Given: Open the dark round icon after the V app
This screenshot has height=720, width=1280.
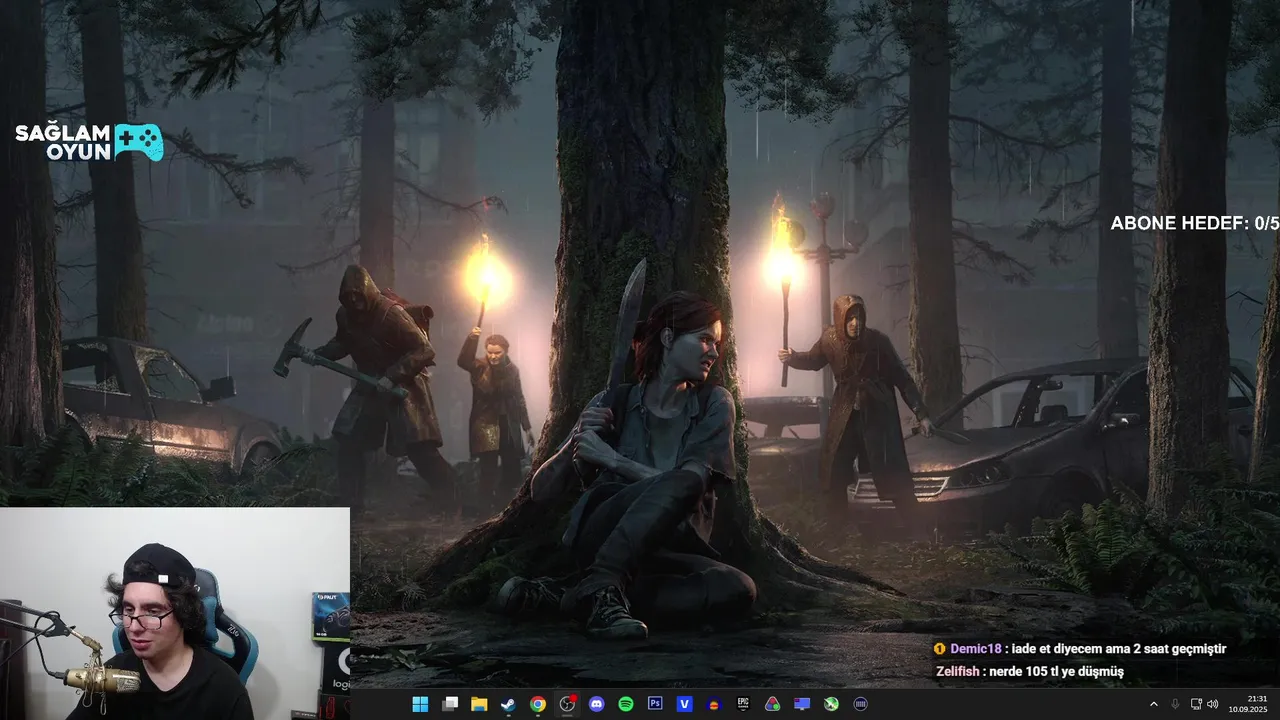Looking at the screenshot, I should click(714, 704).
